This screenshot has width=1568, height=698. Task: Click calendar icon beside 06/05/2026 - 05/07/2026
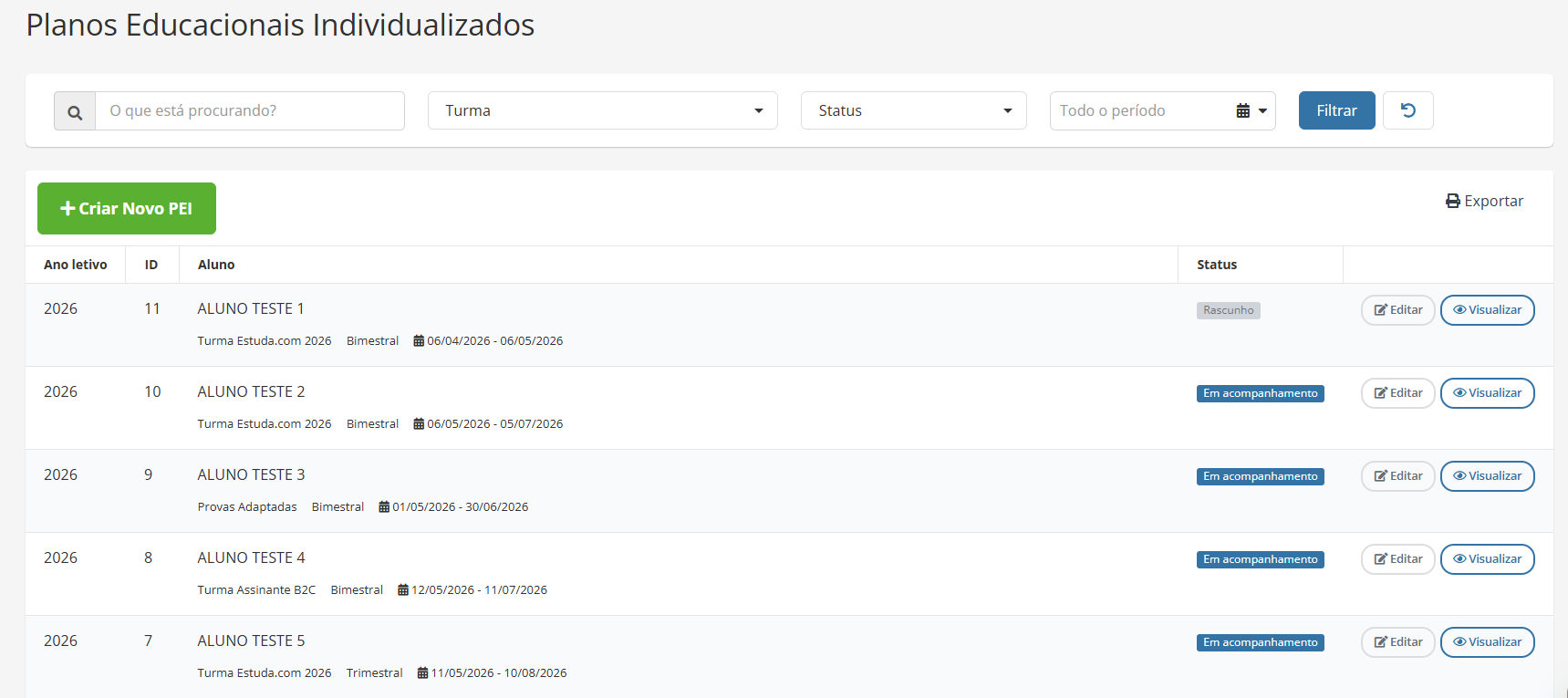coord(419,423)
